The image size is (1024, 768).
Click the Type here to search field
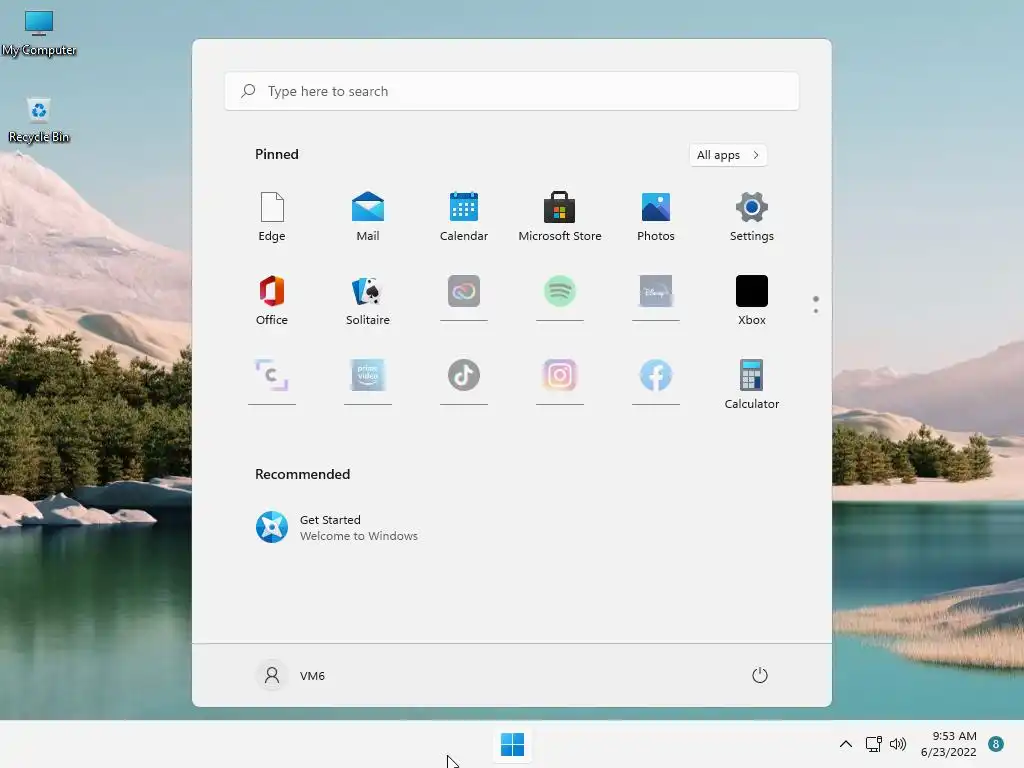click(x=512, y=91)
